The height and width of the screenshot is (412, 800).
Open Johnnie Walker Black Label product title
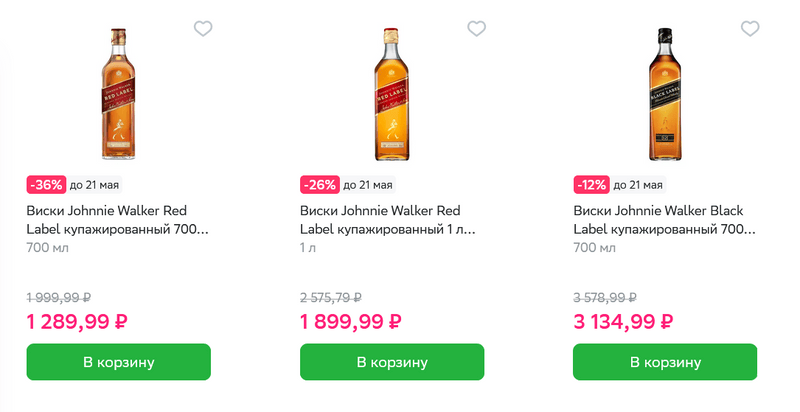(665, 220)
